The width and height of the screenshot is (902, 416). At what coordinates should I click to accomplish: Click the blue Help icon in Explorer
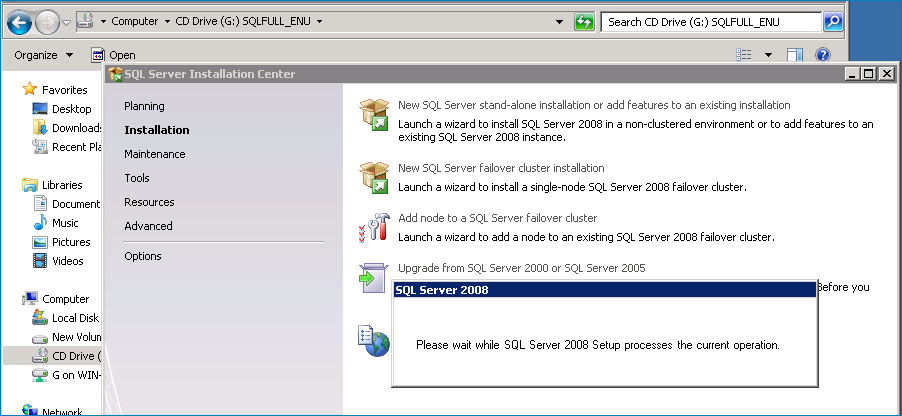(823, 55)
